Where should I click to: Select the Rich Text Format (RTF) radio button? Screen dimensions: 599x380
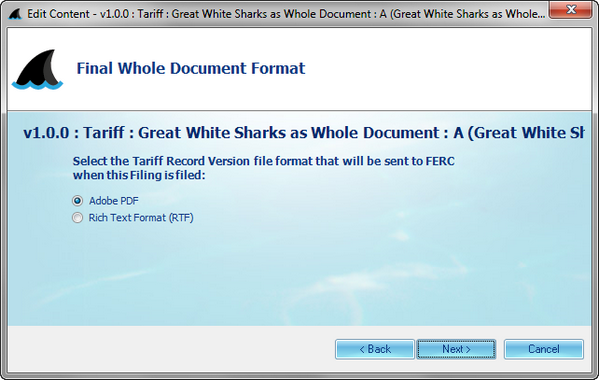coord(78,218)
